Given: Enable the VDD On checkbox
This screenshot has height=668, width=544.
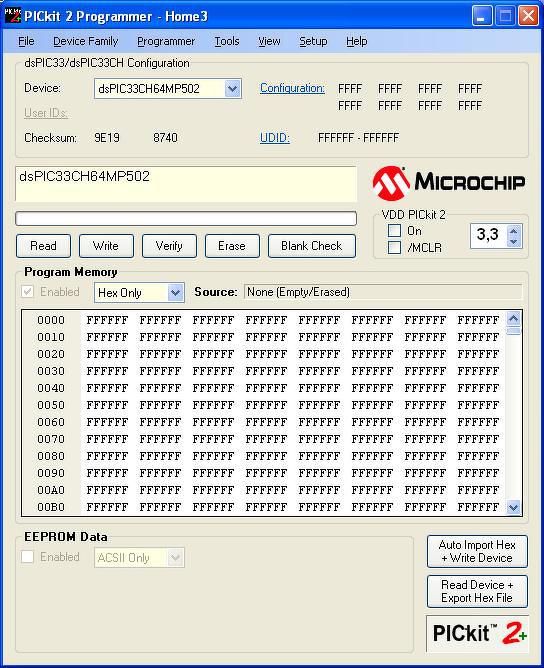Looking at the screenshot, I should tap(394, 230).
